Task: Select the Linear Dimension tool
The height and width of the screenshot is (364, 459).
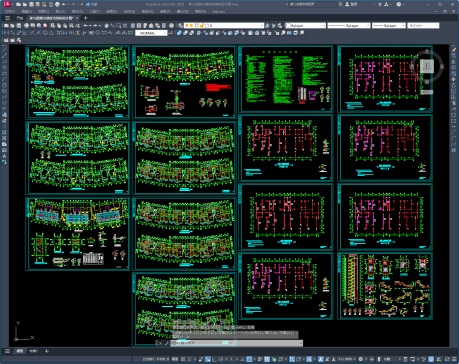Action: coord(6,33)
